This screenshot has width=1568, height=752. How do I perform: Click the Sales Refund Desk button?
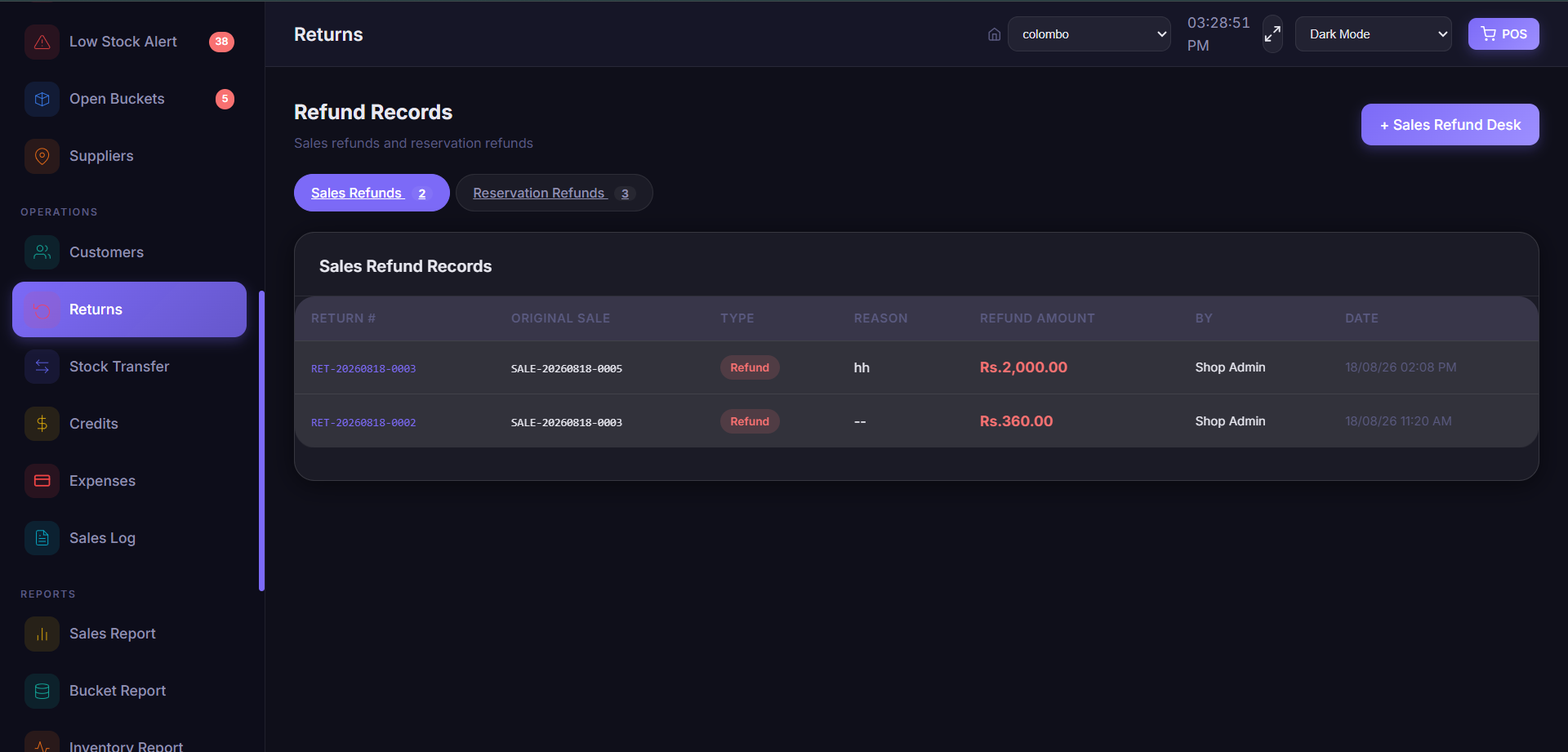(x=1450, y=125)
